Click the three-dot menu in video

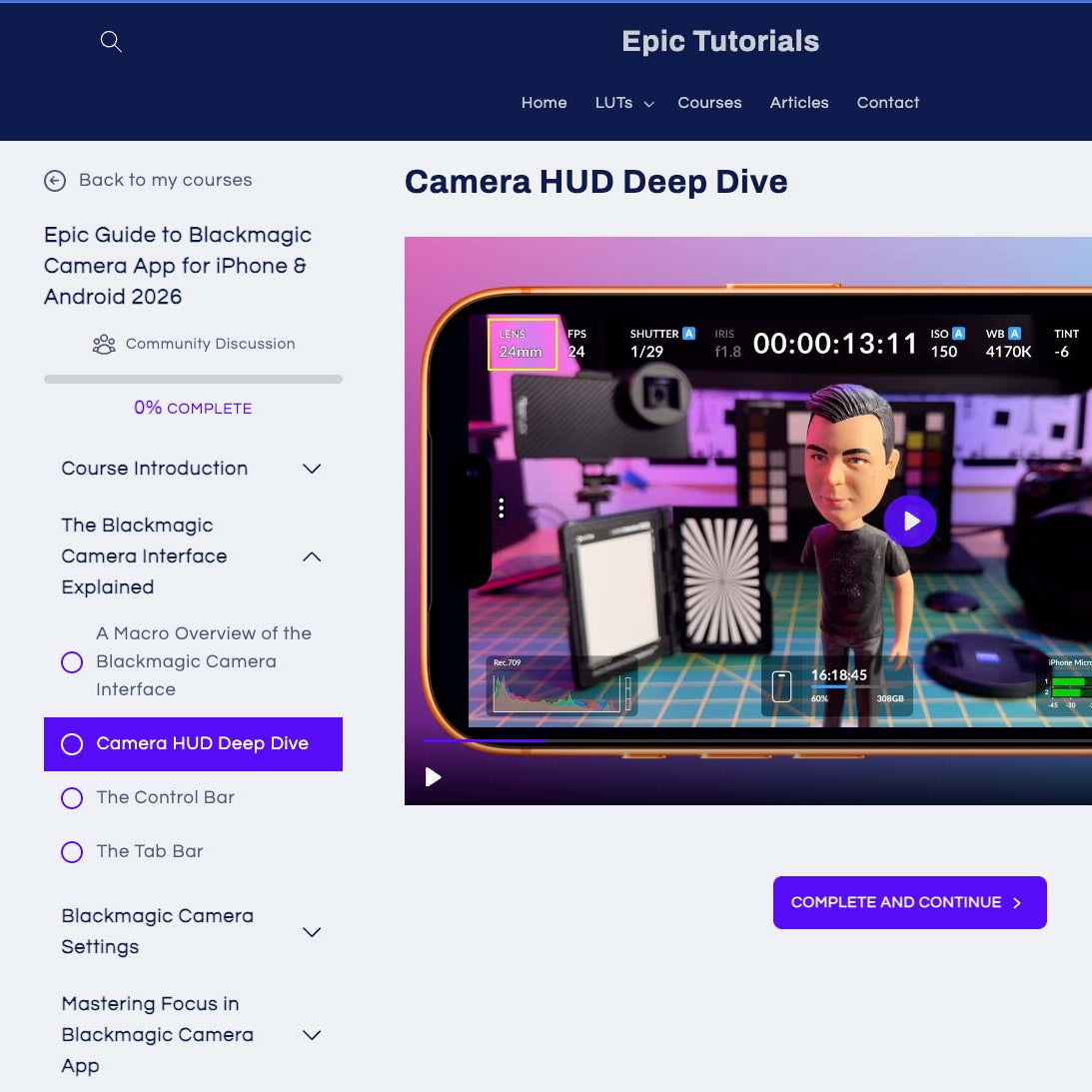click(501, 509)
